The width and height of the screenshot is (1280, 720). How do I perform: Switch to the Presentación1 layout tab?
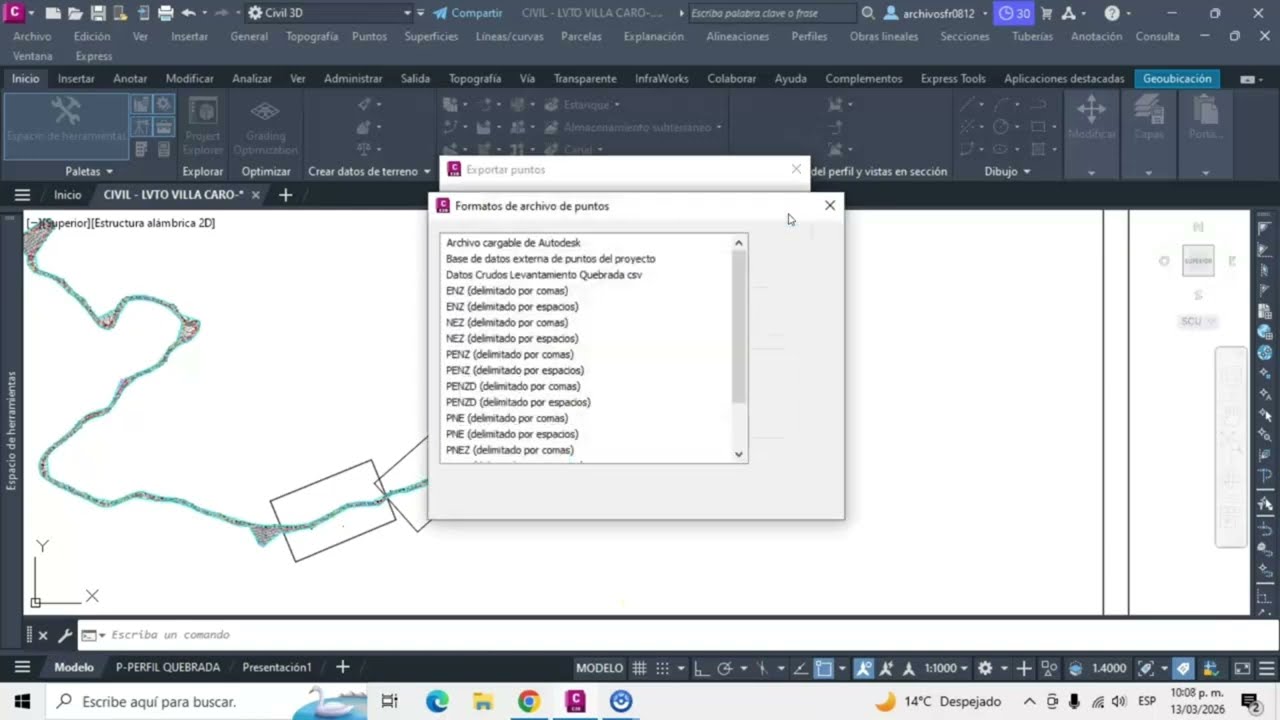(x=277, y=667)
